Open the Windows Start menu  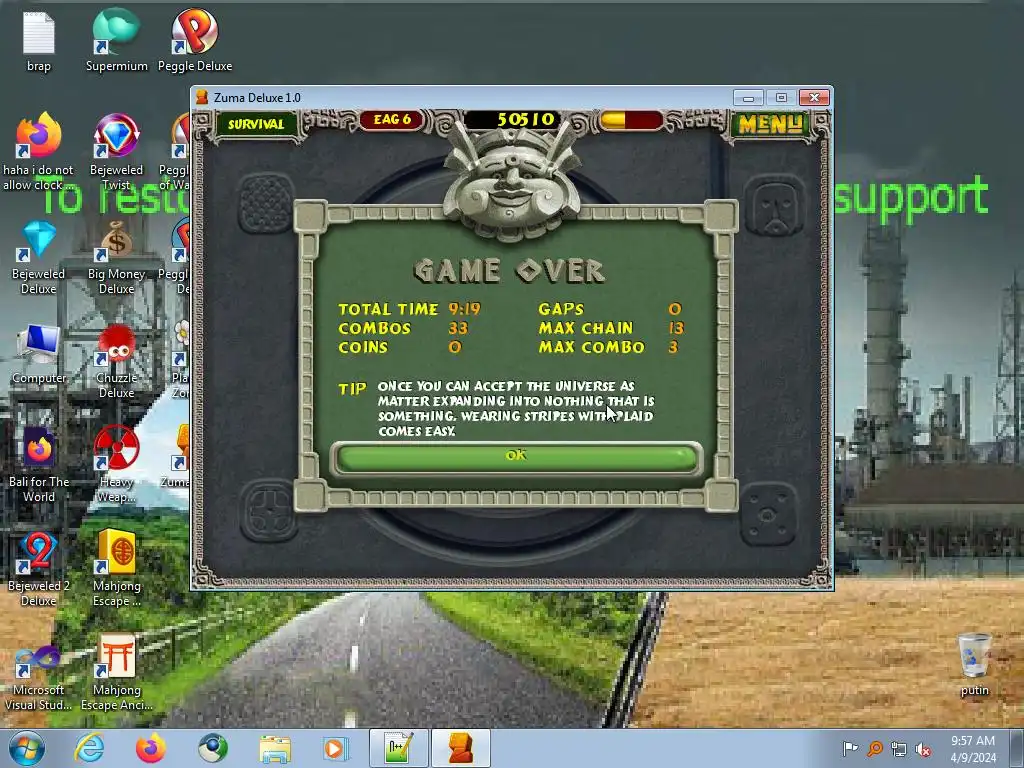point(26,748)
